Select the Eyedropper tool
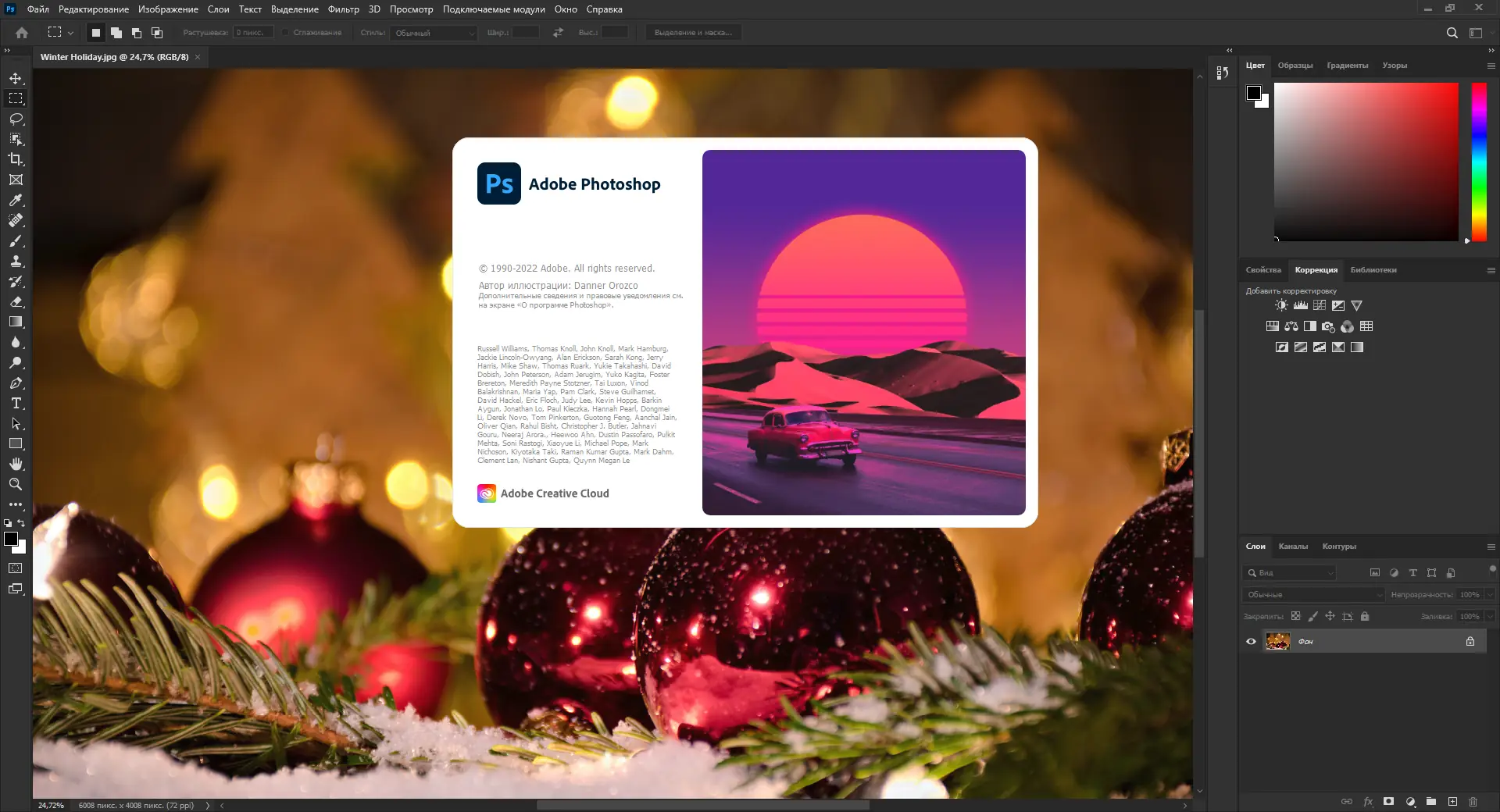The image size is (1500, 812). click(x=16, y=200)
